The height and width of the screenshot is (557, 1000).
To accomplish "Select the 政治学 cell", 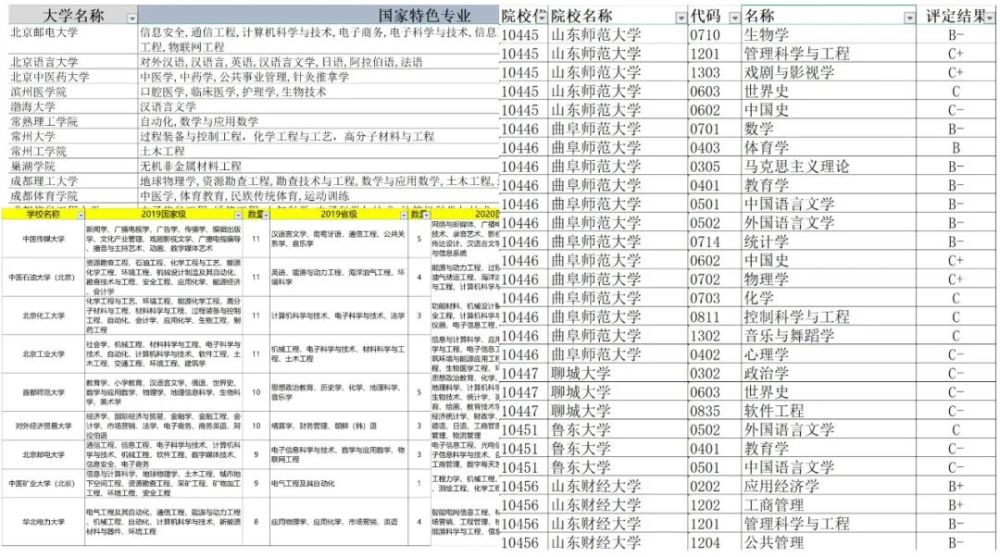I will 828,373.
